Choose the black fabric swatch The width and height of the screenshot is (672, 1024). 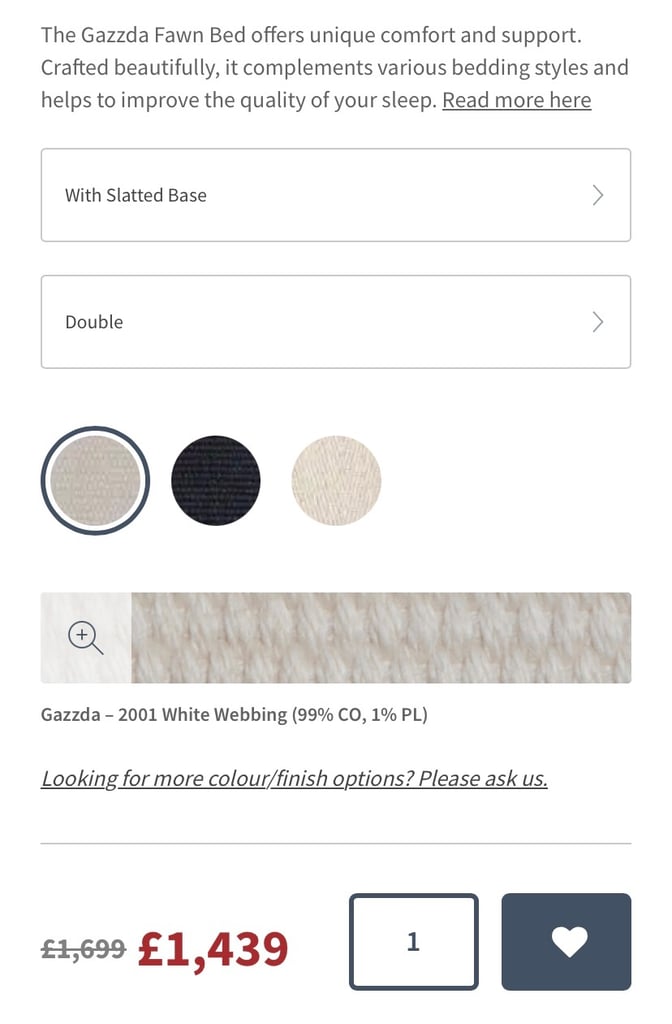click(216, 481)
